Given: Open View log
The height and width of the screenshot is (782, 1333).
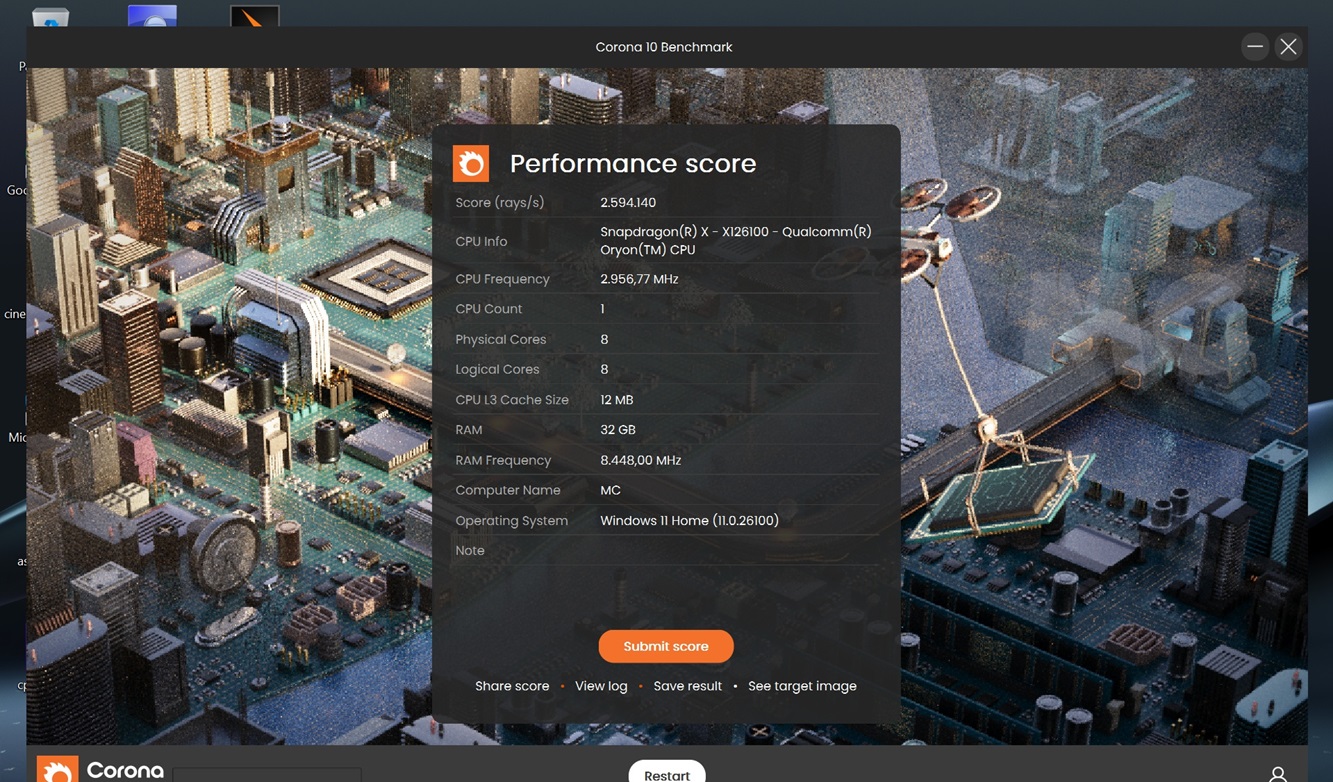Looking at the screenshot, I should 601,686.
